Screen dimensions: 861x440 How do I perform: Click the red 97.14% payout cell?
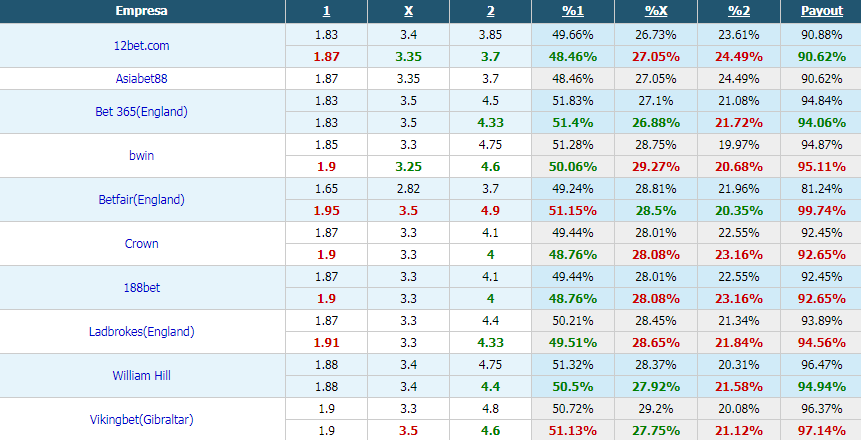[x=821, y=430]
